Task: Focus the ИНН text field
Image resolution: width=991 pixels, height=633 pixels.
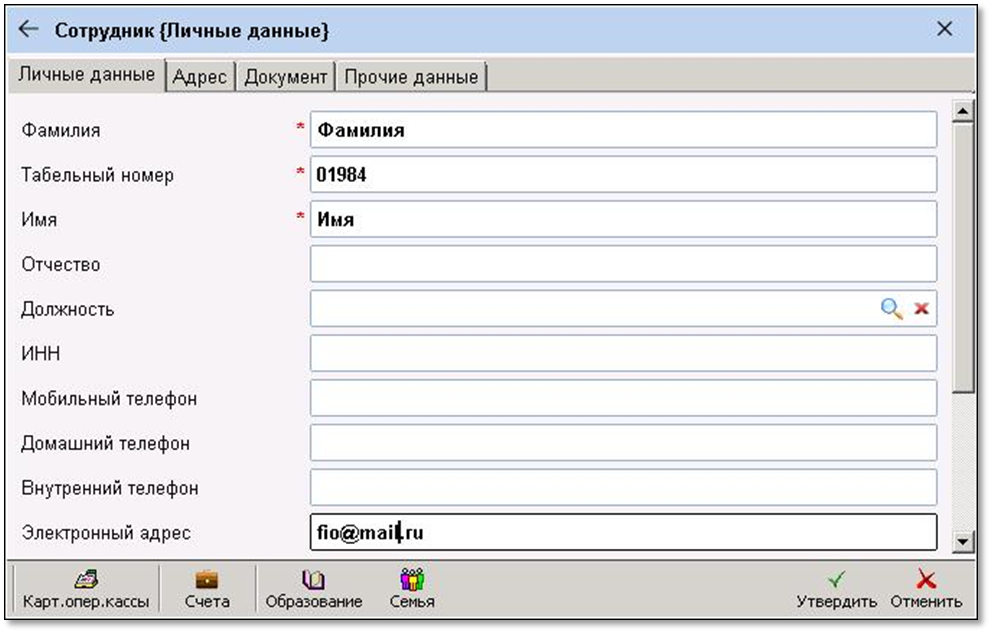Action: tap(622, 353)
